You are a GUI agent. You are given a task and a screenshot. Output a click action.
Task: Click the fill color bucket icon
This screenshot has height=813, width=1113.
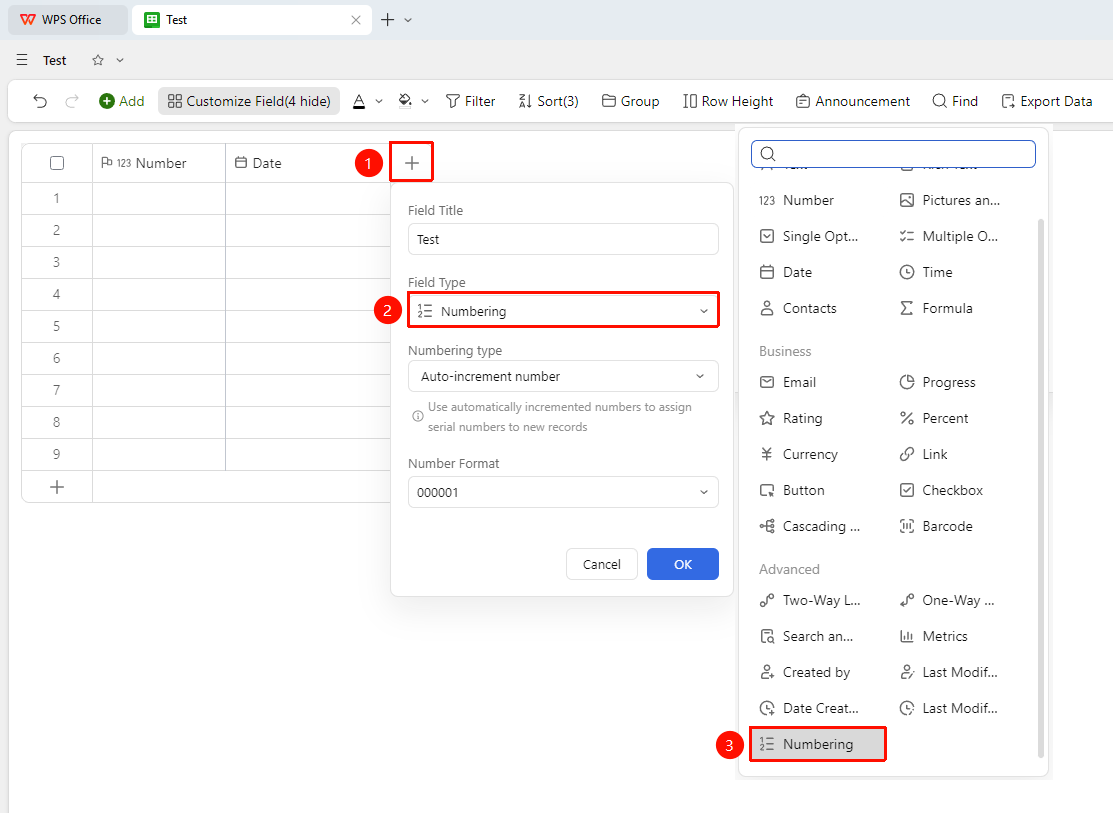coord(405,101)
